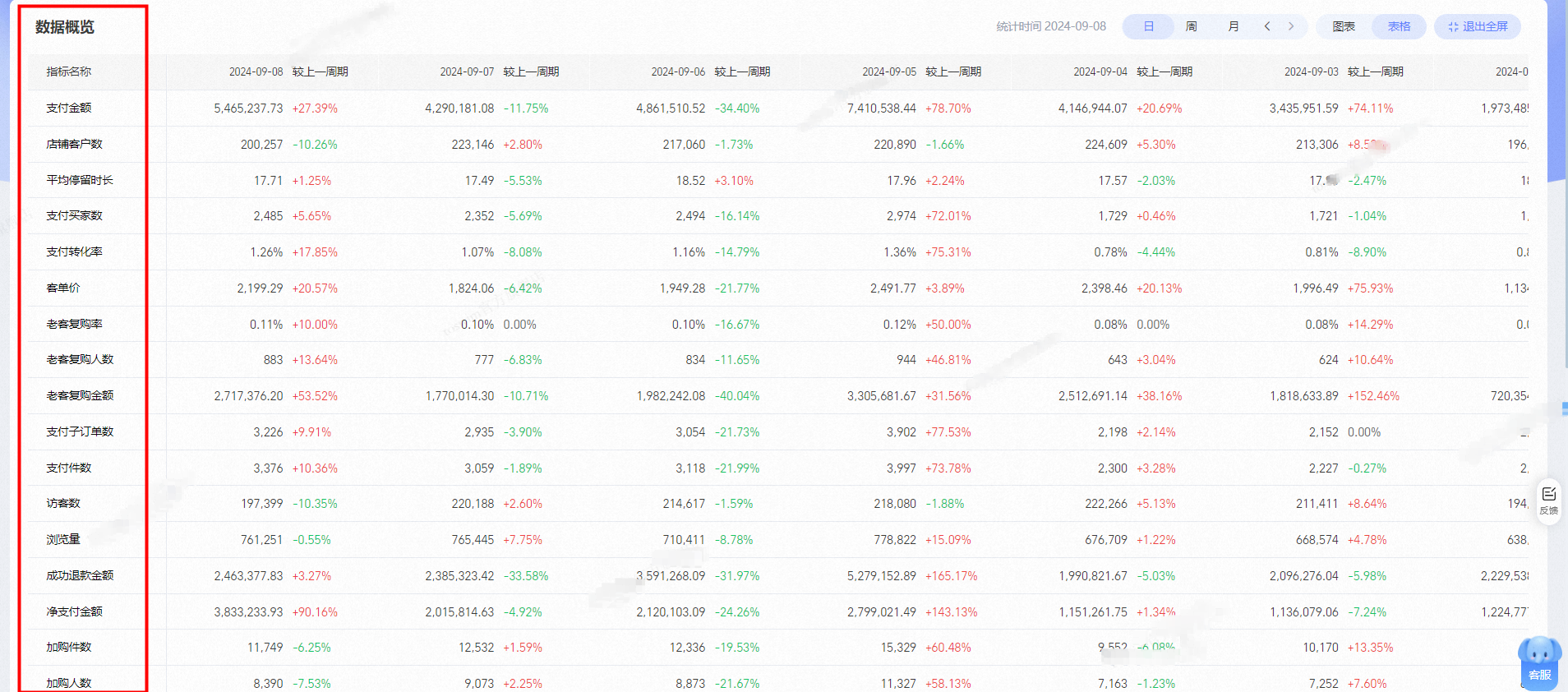Click the 指标名称 column header
The height and width of the screenshot is (692, 1568).
pos(69,72)
